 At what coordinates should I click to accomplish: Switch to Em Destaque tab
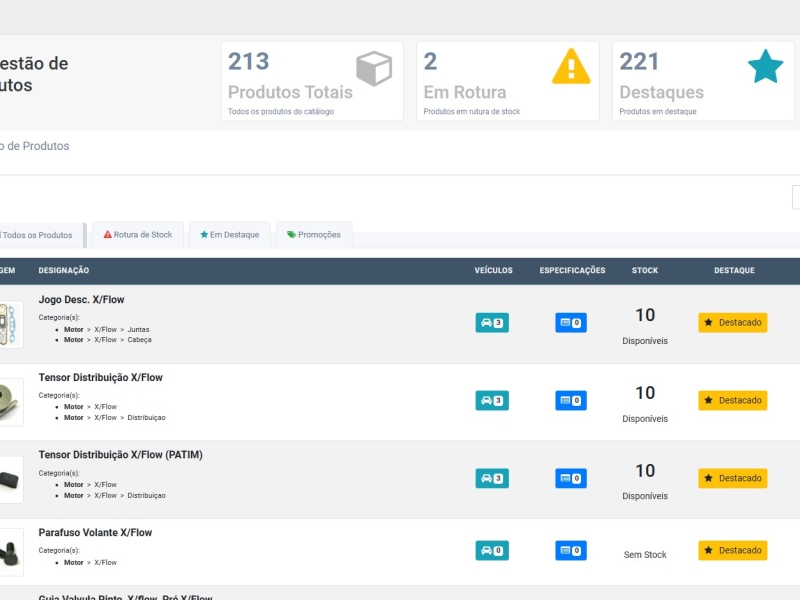229,235
